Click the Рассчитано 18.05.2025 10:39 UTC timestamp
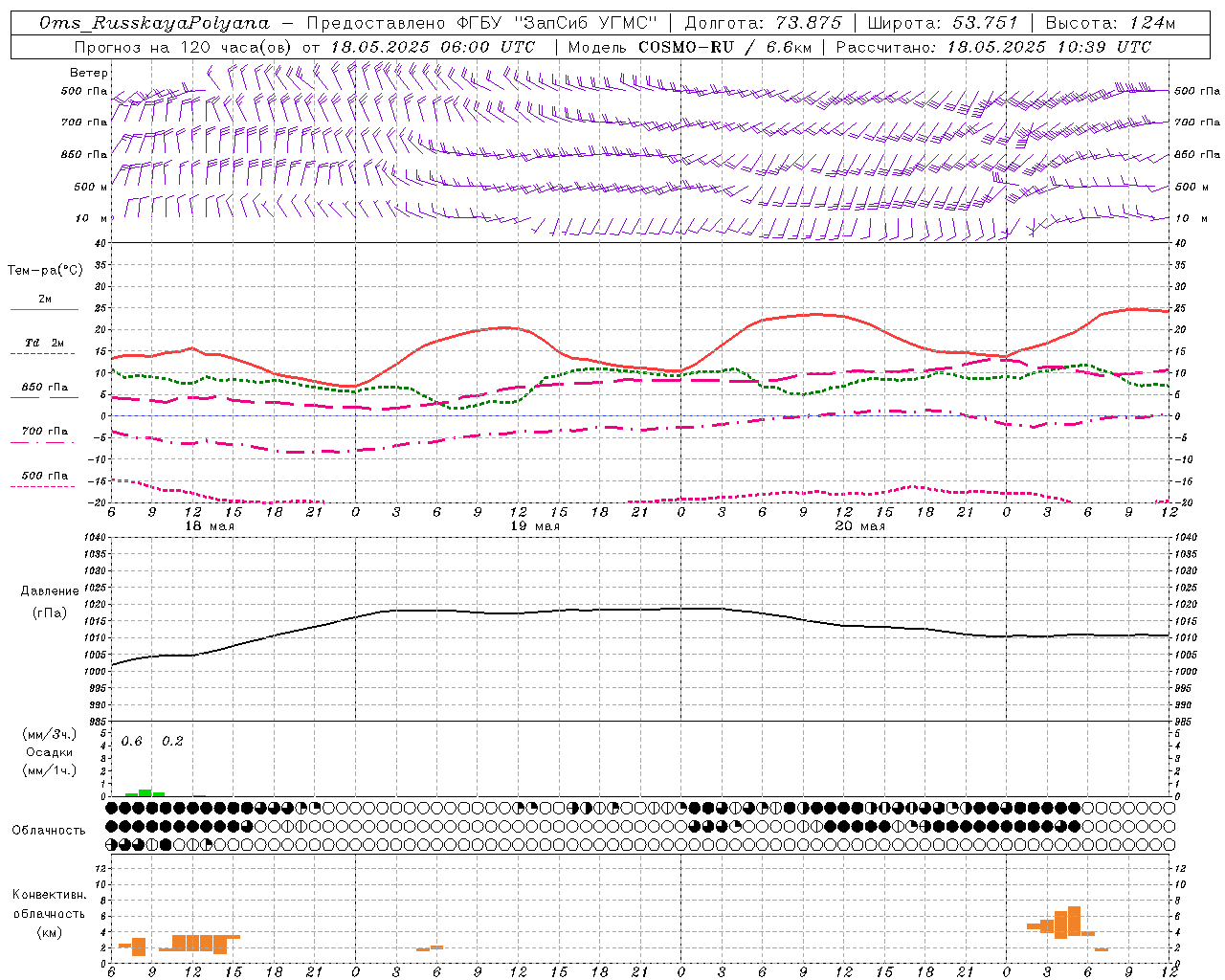1225x980 pixels. [993, 47]
